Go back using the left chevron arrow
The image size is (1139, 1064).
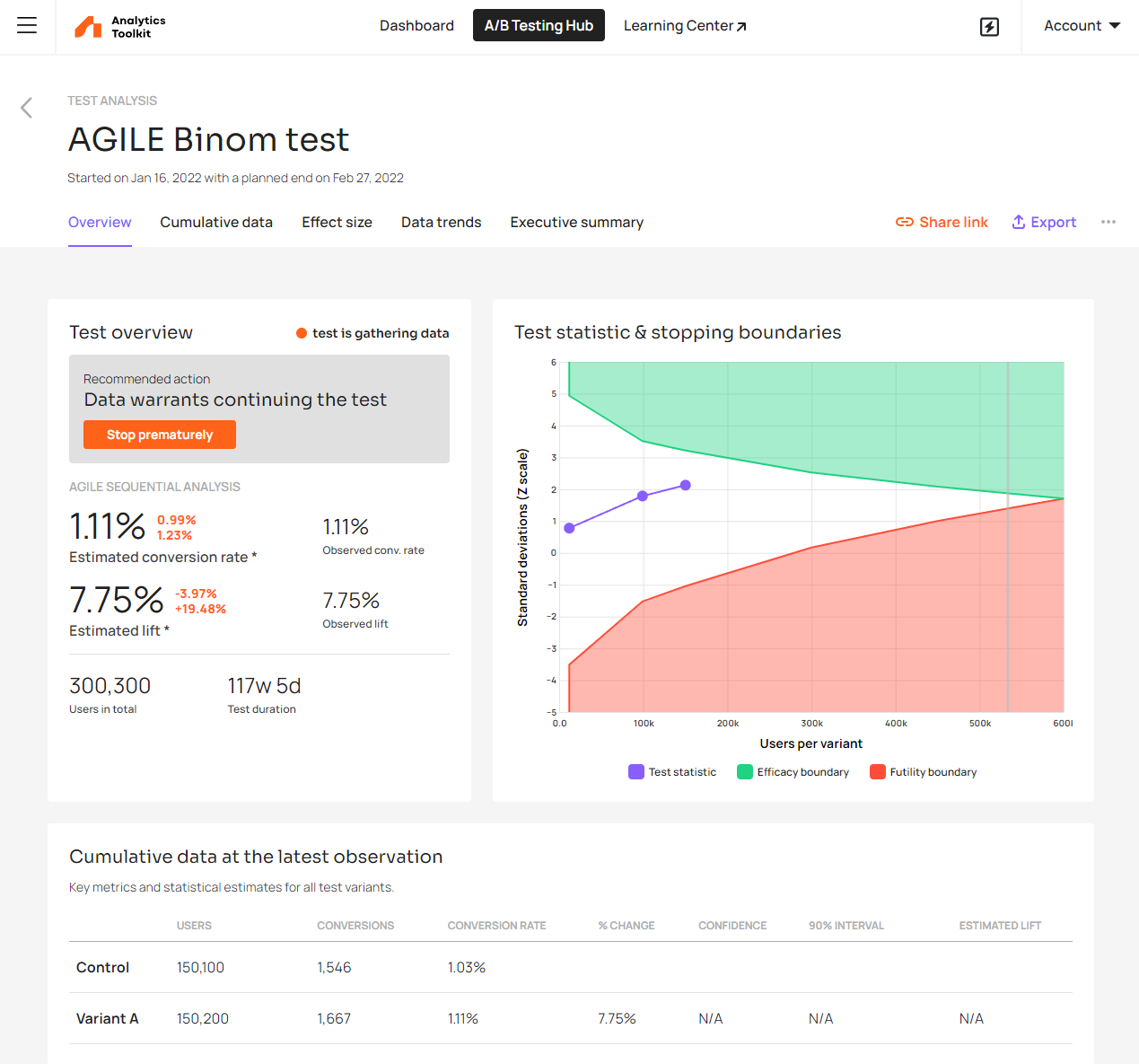(x=26, y=107)
